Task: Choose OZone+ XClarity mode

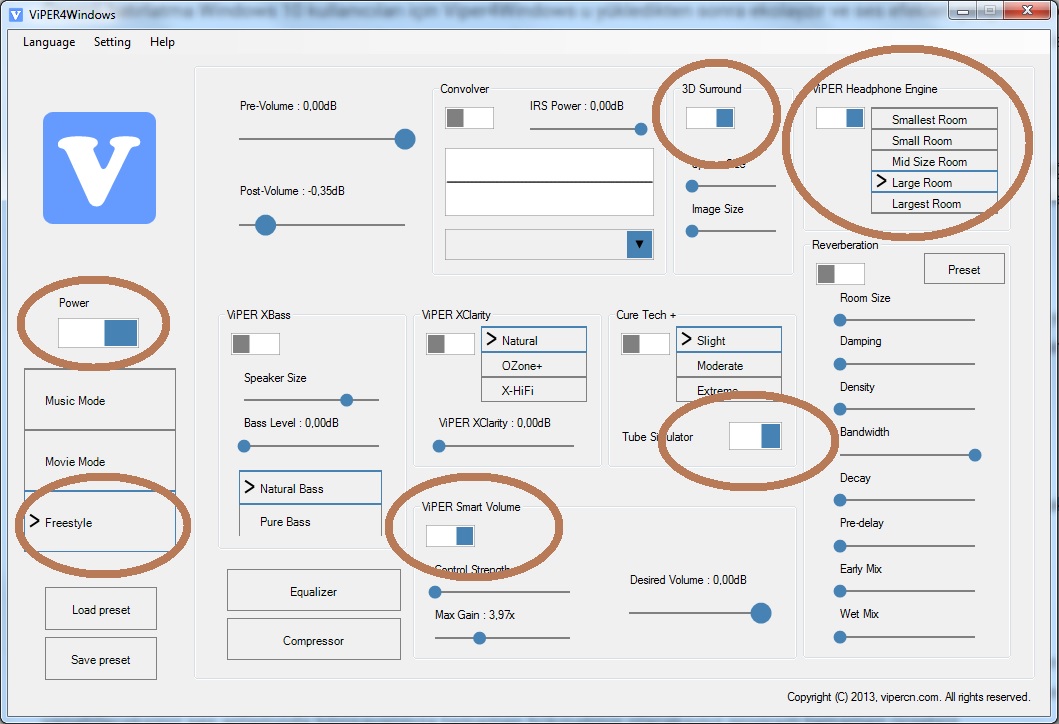Action: pyautogui.click(x=534, y=365)
